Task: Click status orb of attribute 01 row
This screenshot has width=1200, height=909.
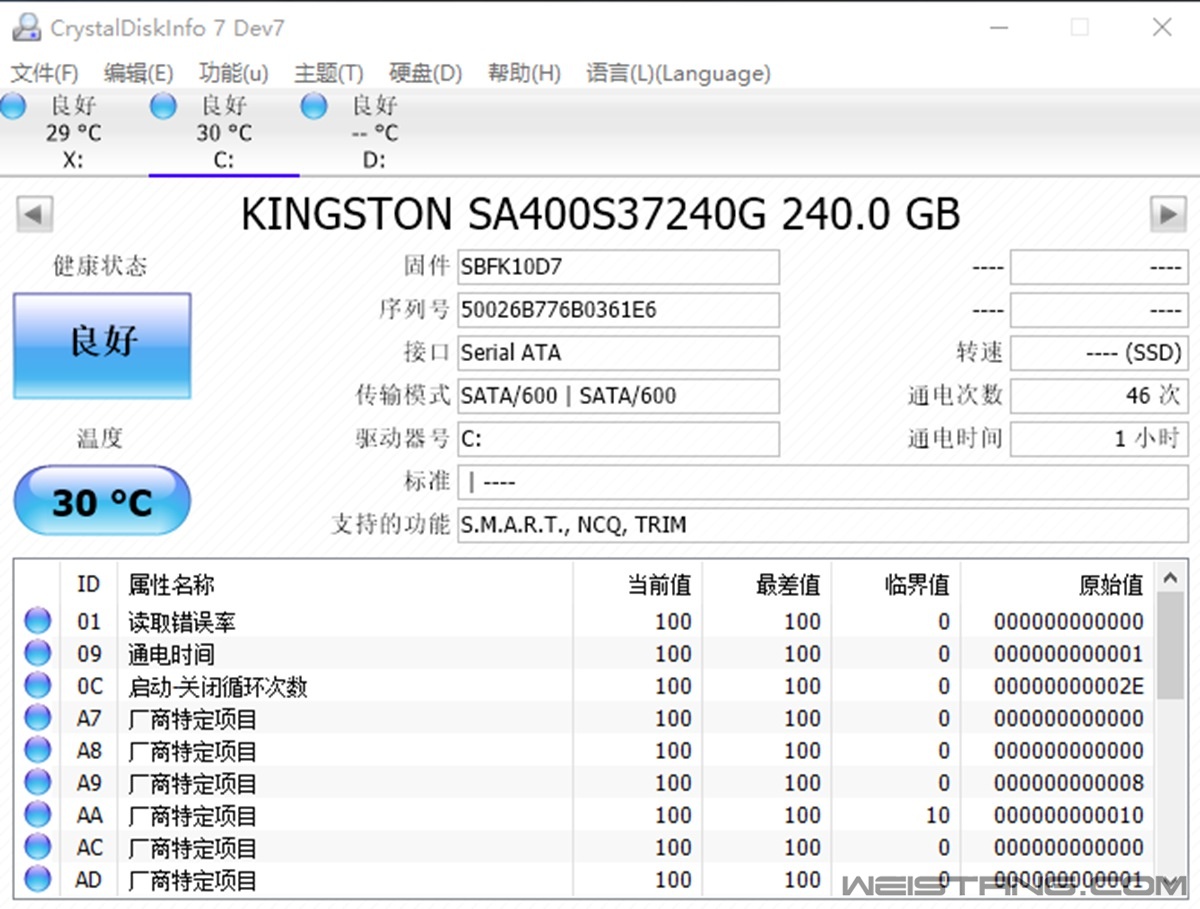Action: click(x=38, y=621)
